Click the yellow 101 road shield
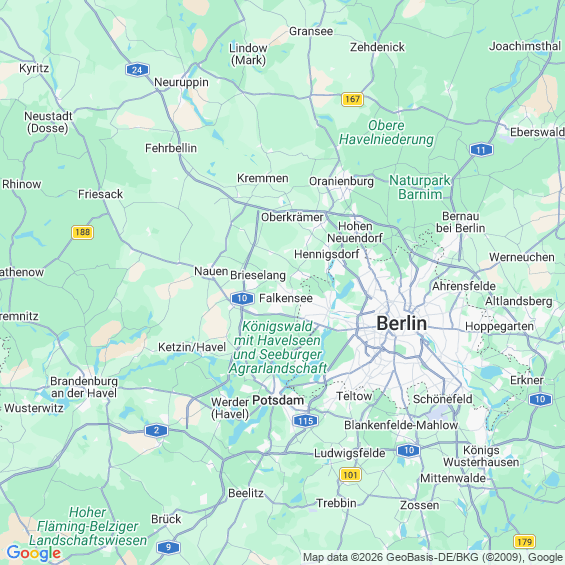Viewport: 565px width, 565px height. (x=350, y=475)
